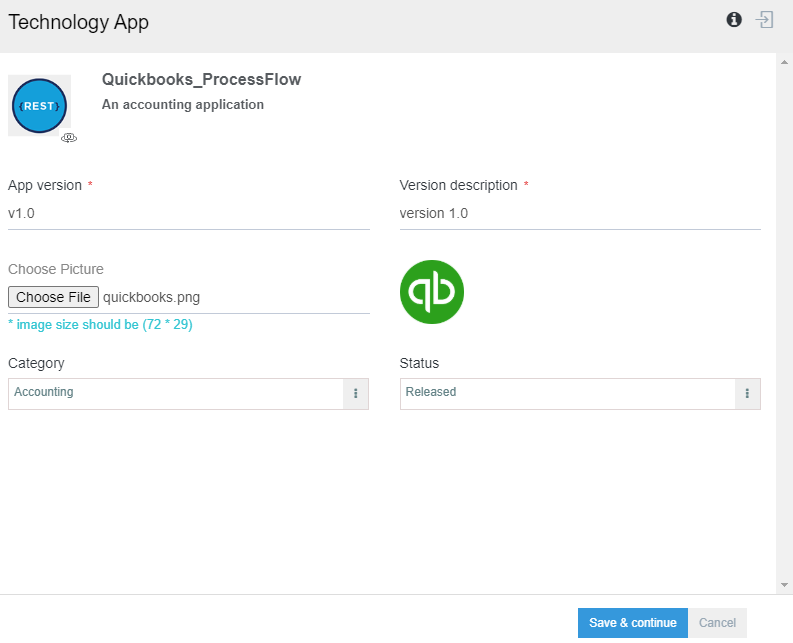Click the REST app logo icon

coord(39,106)
